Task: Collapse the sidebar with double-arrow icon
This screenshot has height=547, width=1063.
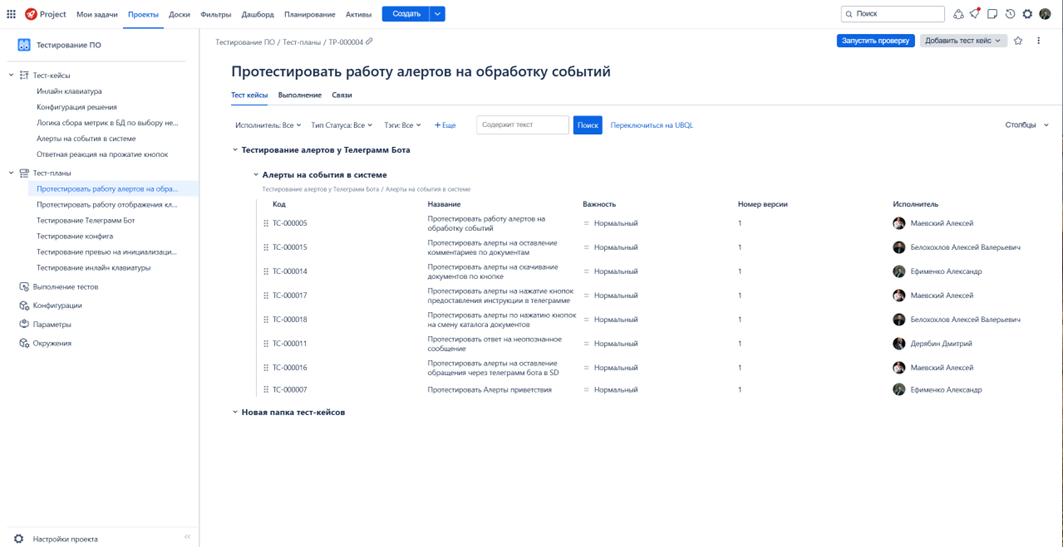Action: [187, 537]
